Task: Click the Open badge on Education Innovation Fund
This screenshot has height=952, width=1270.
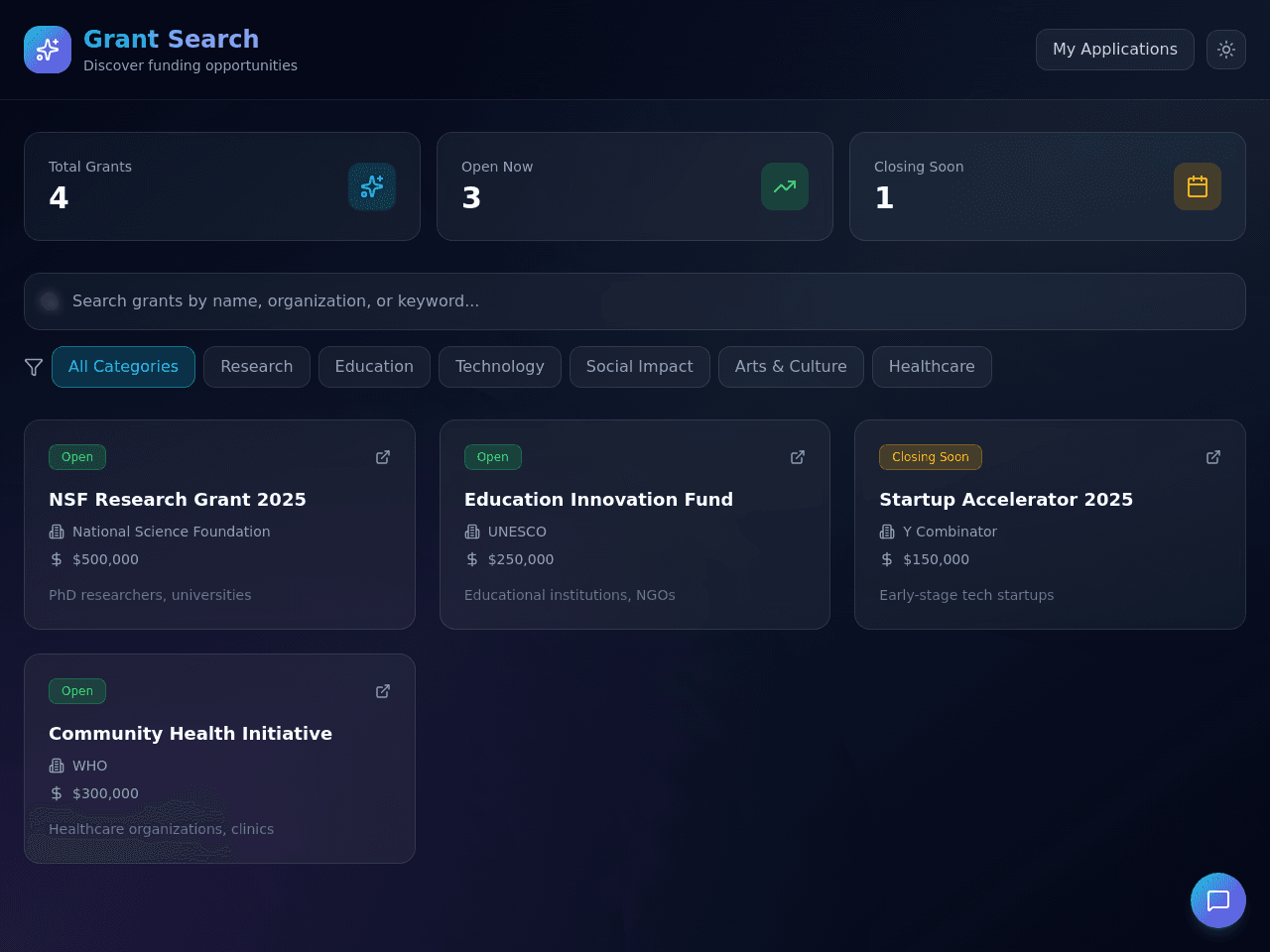Action: coord(493,457)
